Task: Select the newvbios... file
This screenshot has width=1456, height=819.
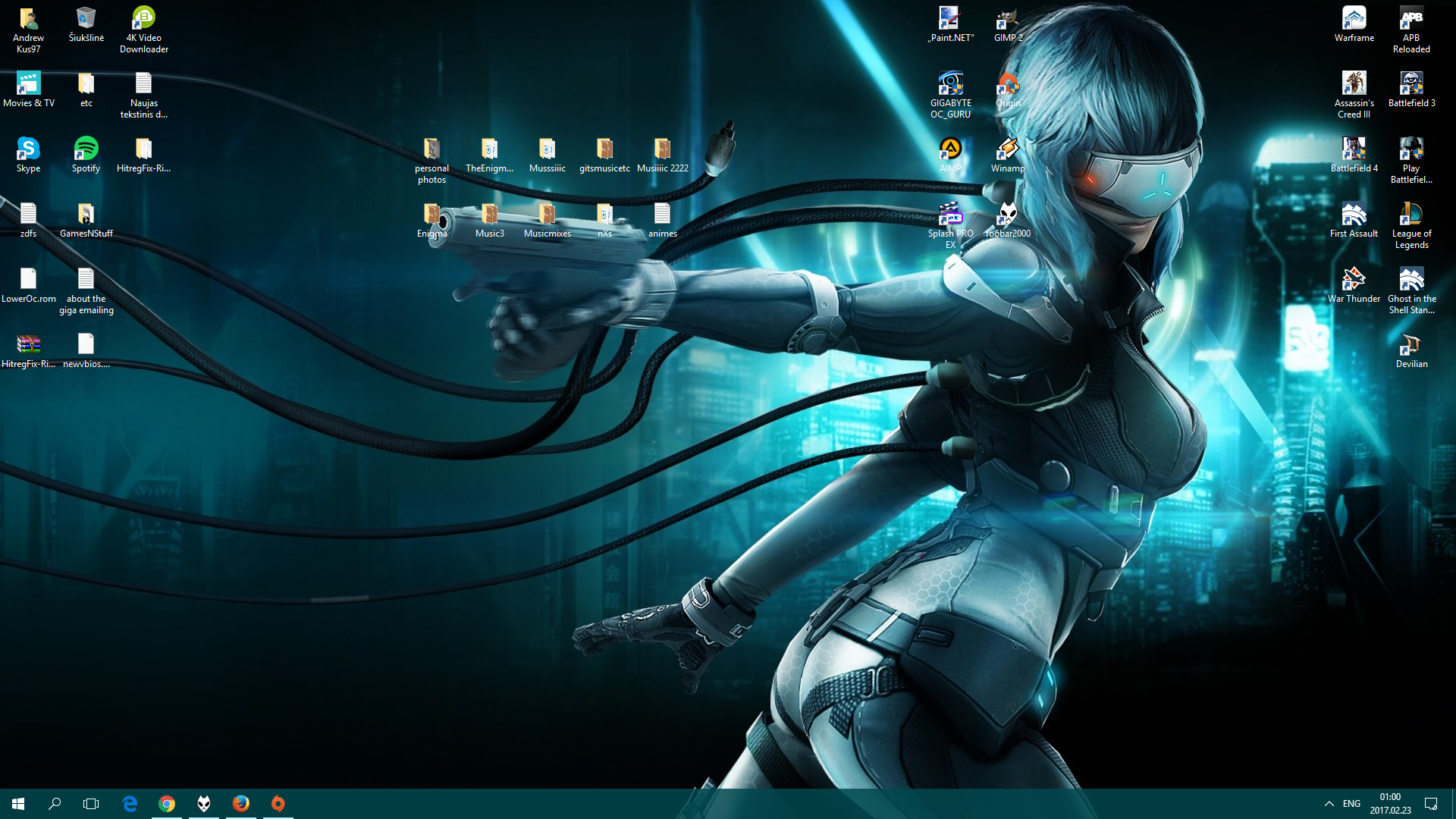Action: [x=86, y=351]
